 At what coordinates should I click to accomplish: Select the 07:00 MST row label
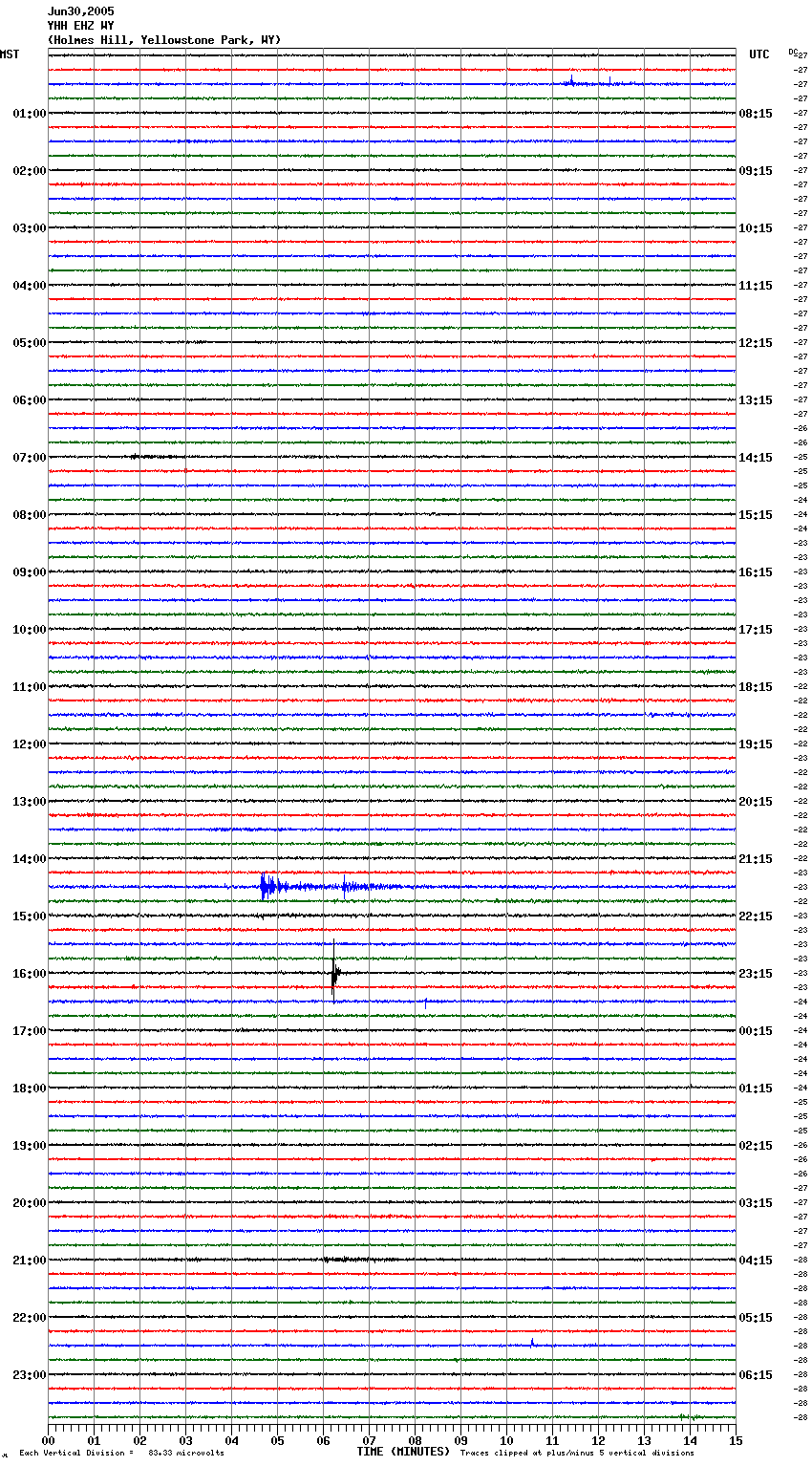click(x=29, y=458)
